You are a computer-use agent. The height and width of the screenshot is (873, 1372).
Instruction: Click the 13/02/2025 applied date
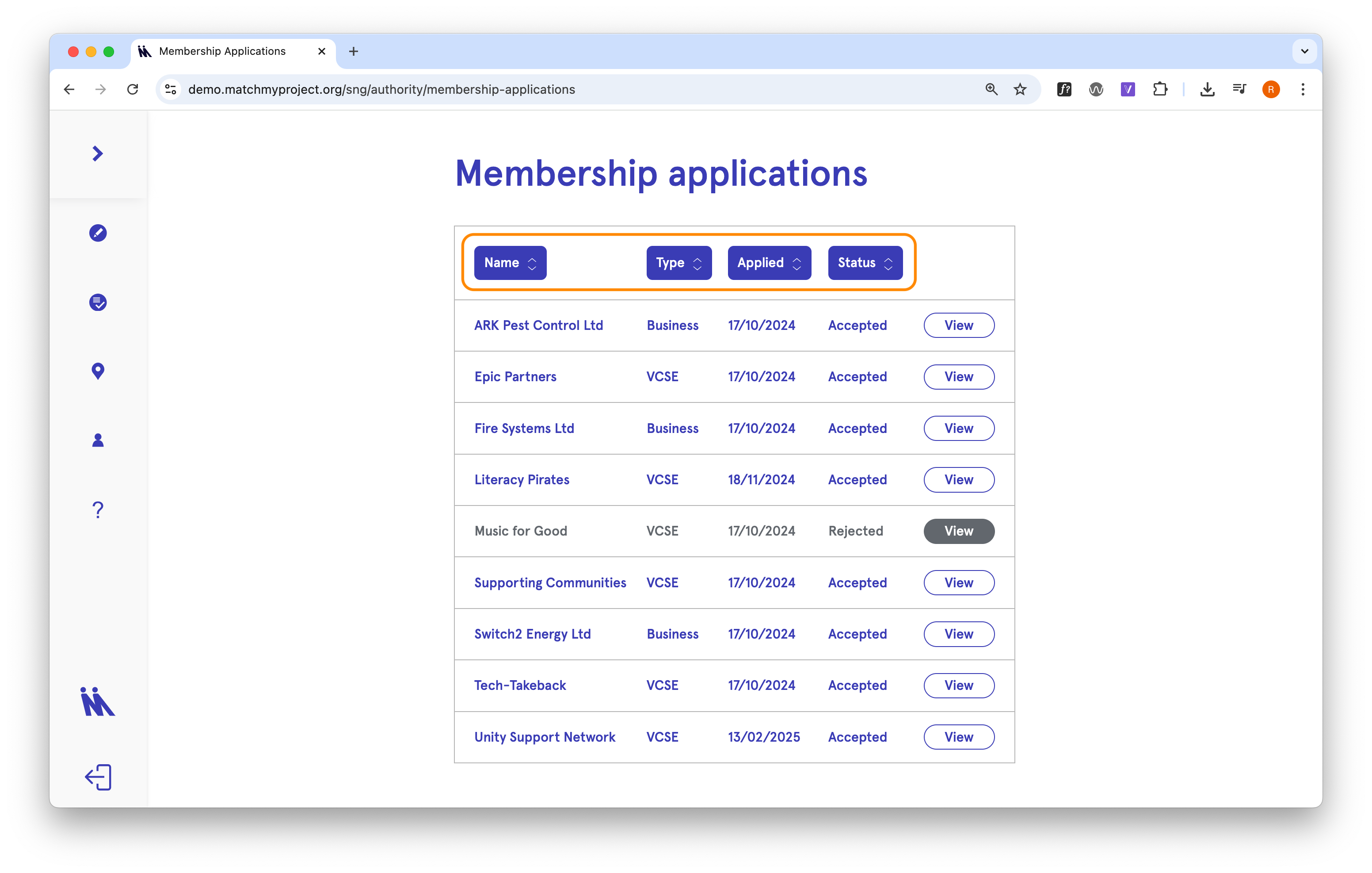[x=763, y=737]
